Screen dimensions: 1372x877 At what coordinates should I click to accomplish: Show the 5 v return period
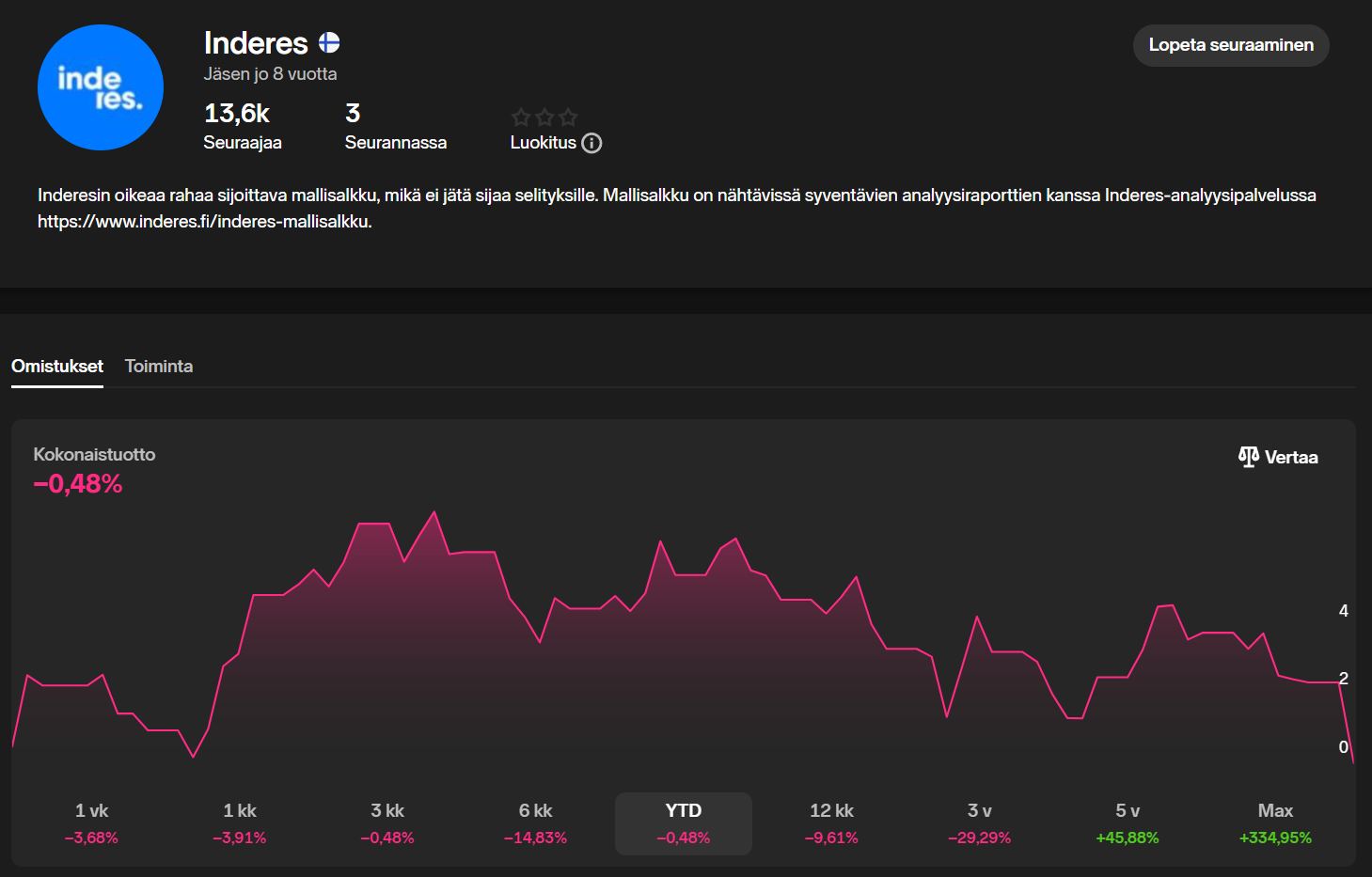coord(1128,823)
